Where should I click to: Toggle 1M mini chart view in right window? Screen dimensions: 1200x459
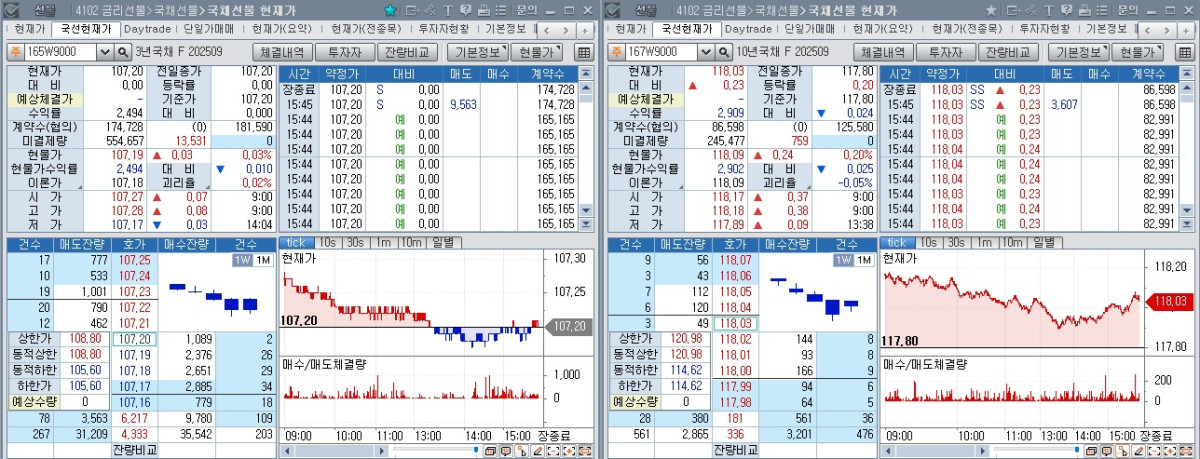[x=863, y=260]
